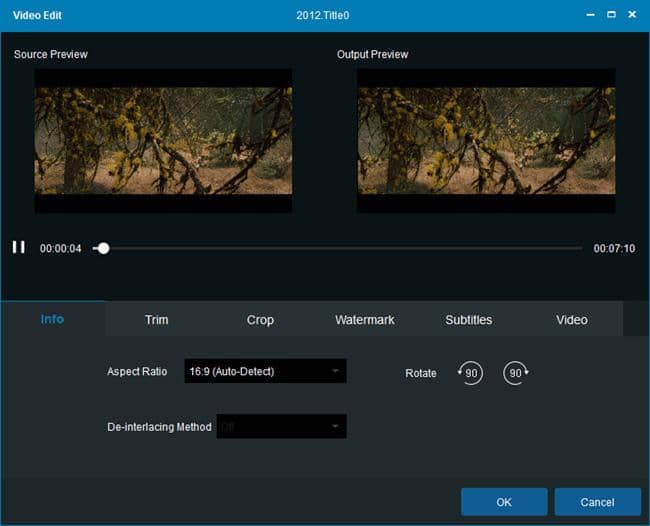
Task: Click OK to apply edits
Action: pos(503,502)
